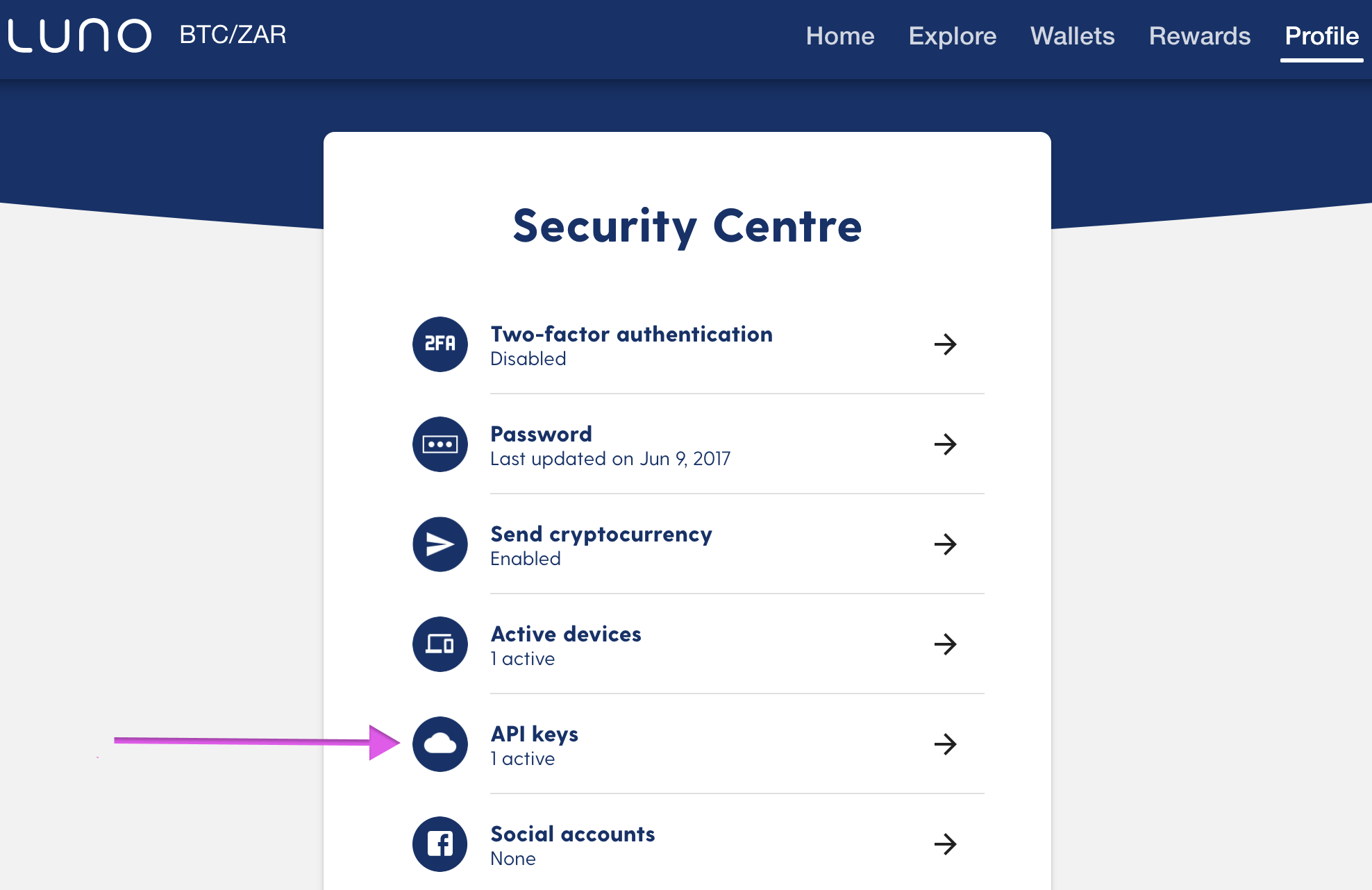Screen dimensions: 1372x890
Task: Toggle Two-factor authentication enabled state
Action: click(686, 346)
